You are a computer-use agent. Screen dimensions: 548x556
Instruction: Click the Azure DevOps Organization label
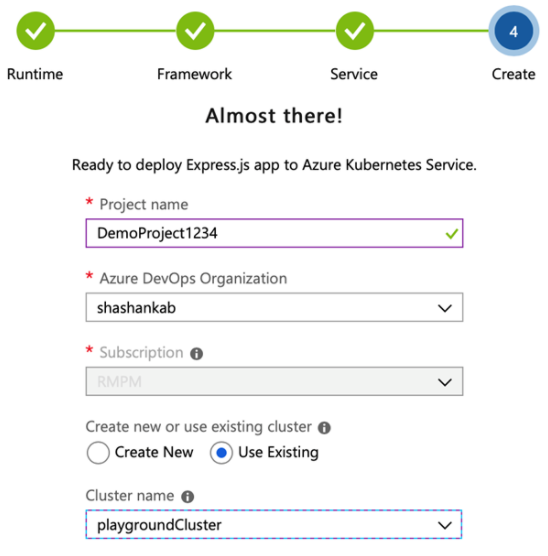click(193, 279)
